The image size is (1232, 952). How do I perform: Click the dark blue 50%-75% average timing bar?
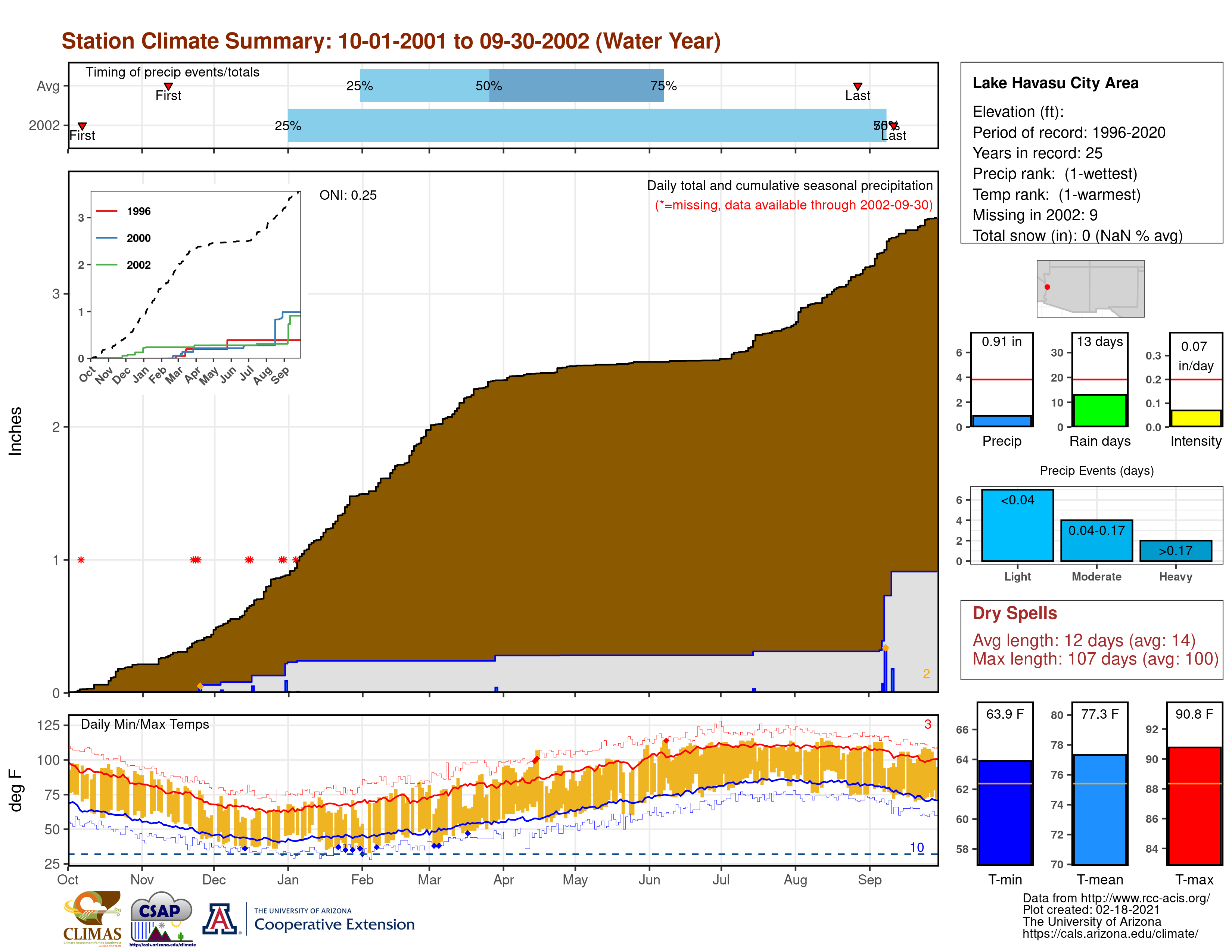click(x=576, y=86)
